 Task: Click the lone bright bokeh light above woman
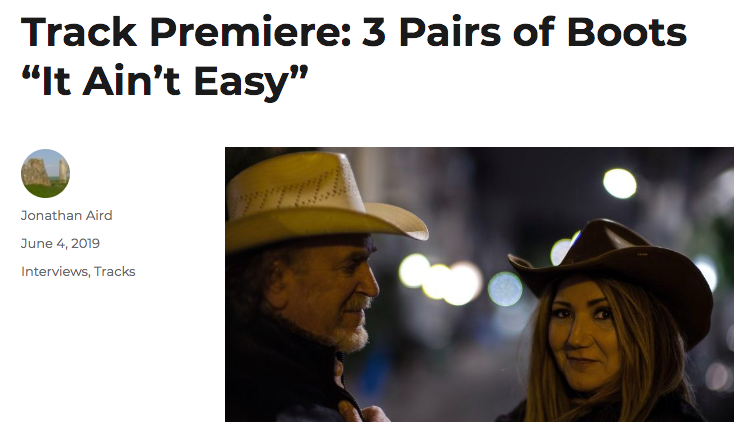point(620,183)
